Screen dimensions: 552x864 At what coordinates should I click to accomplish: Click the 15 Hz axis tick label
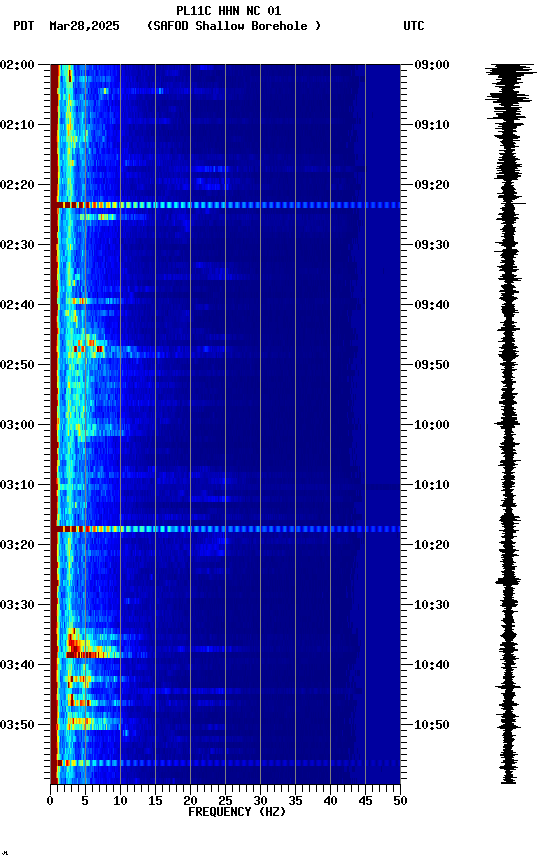coord(155,801)
